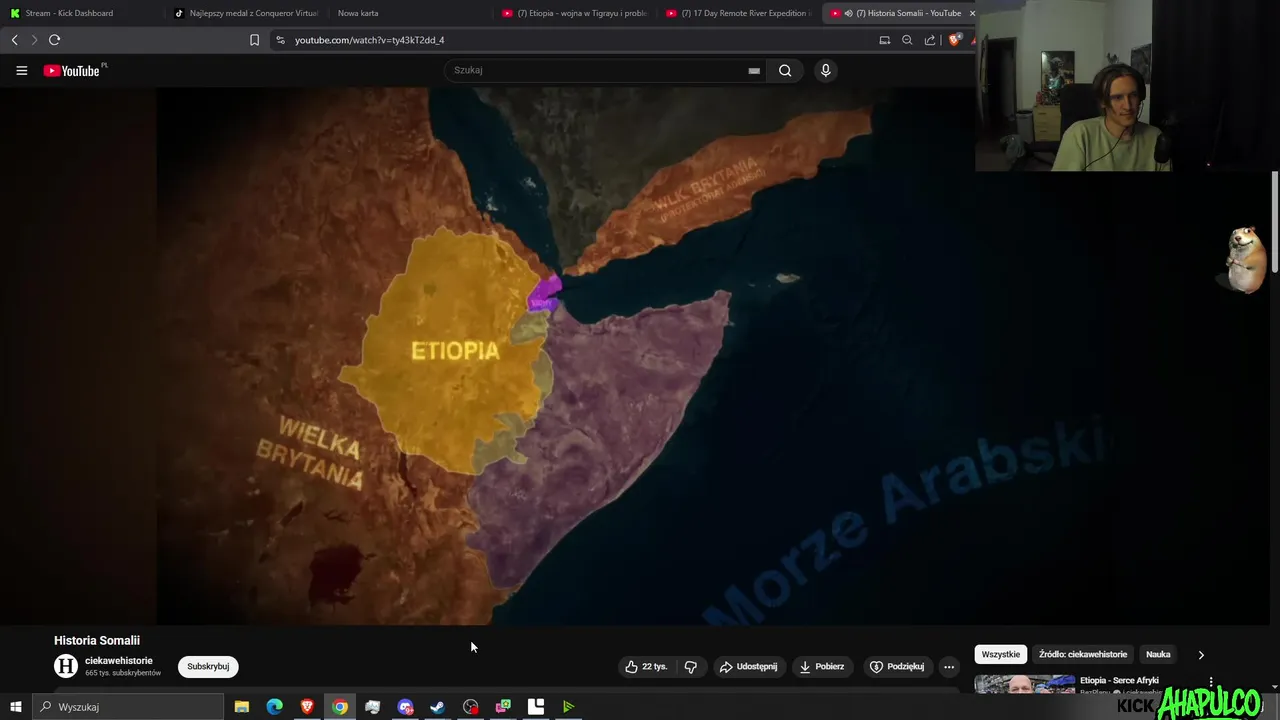The height and width of the screenshot is (720, 1280).
Task: Mute the Historia Somalii tab audio icon
Action: click(x=848, y=13)
